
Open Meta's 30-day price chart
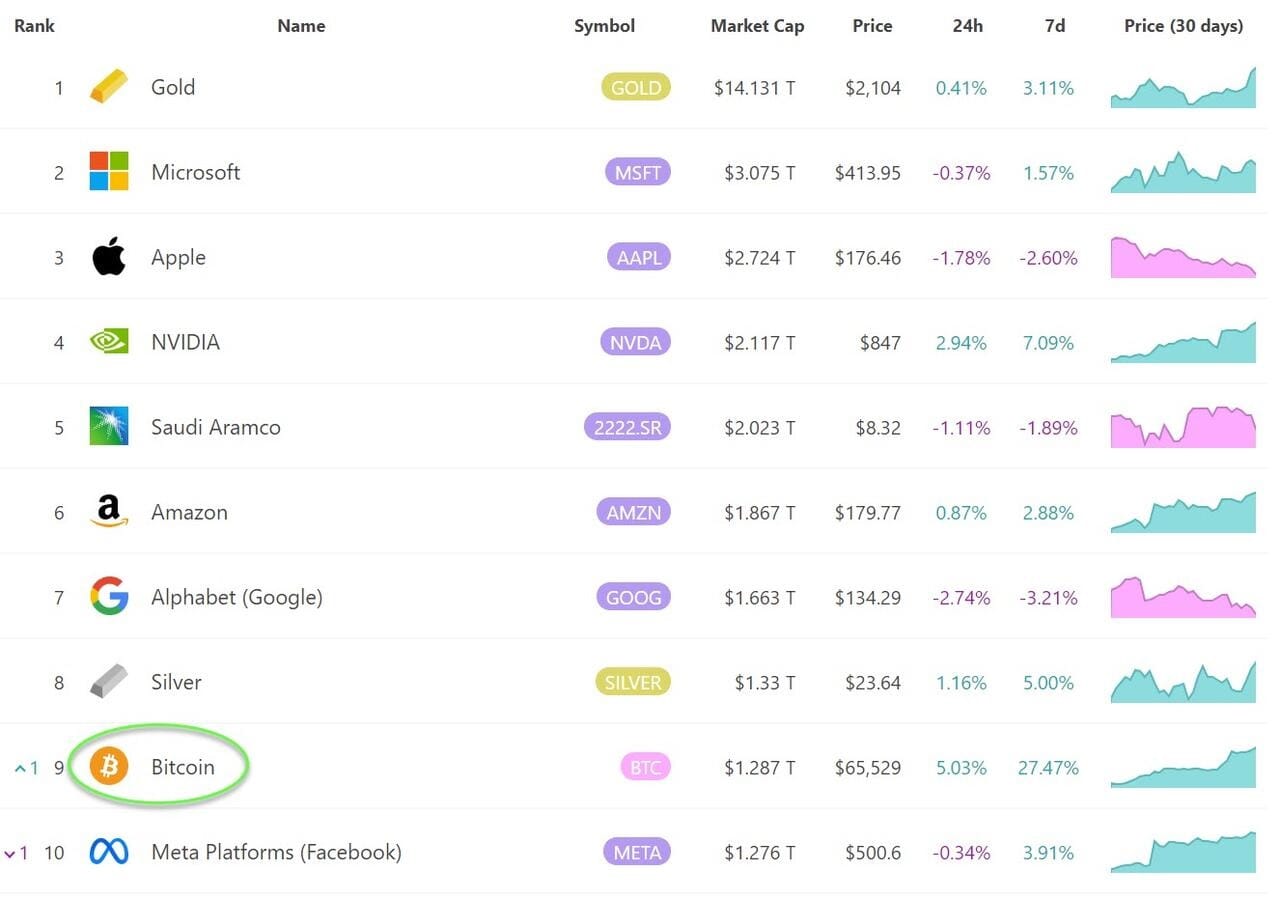tap(1183, 852)
